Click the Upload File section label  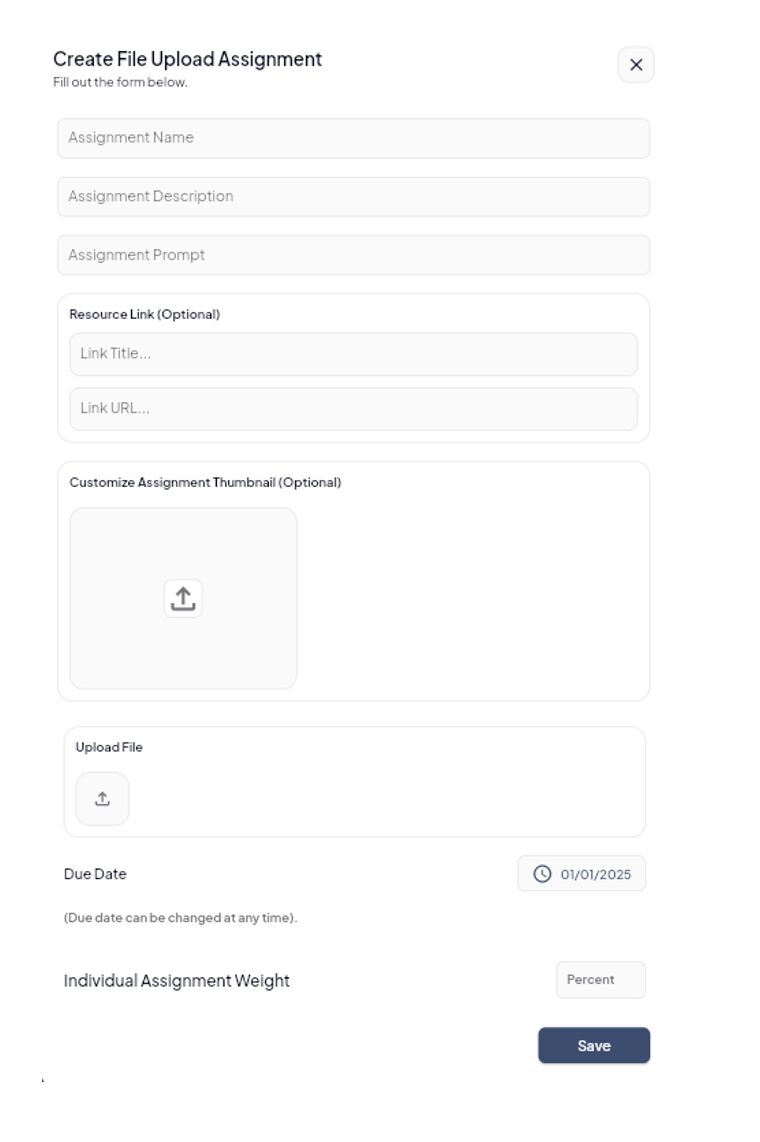(109, 747)
